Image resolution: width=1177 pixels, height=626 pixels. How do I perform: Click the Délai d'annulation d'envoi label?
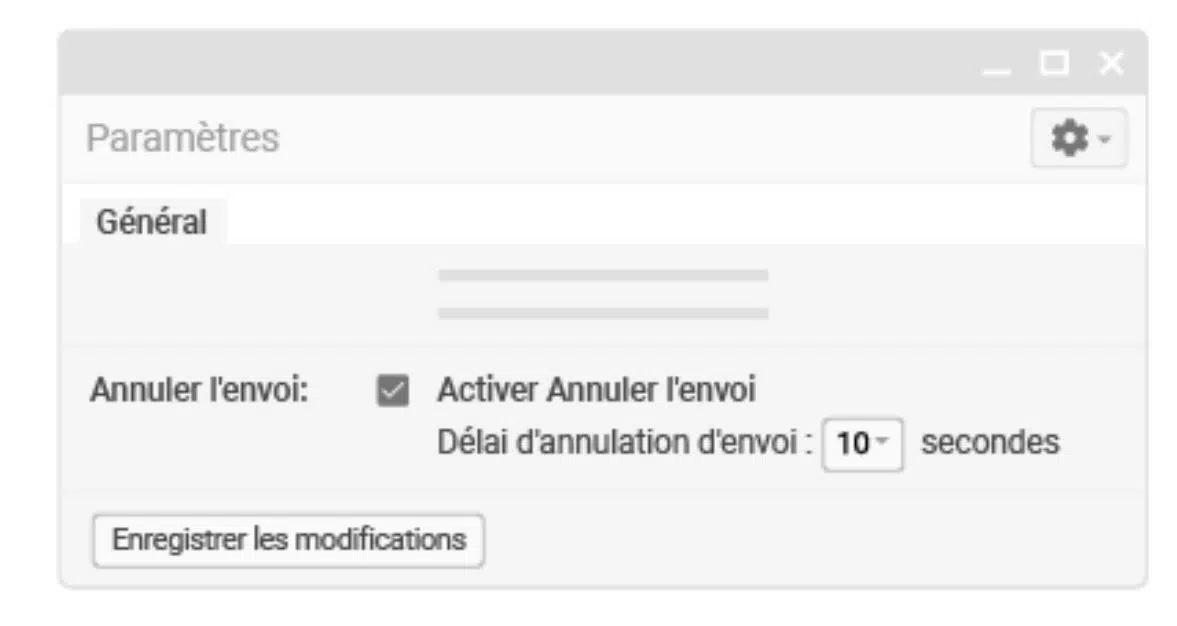(625, 442)
